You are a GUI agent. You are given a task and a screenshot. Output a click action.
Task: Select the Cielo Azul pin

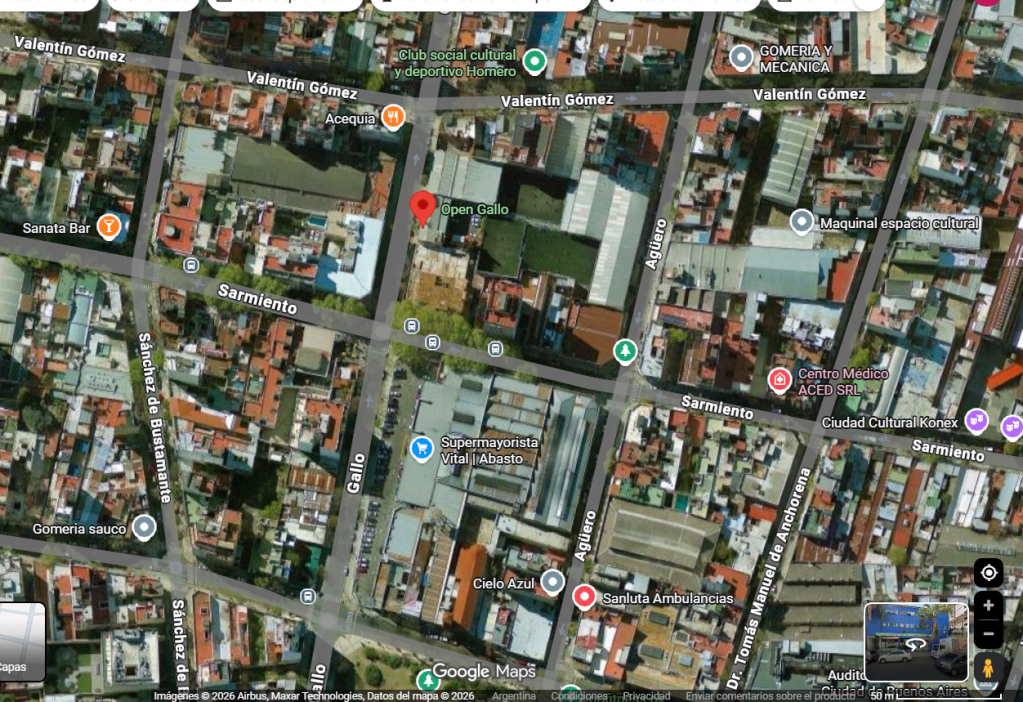coord(552,582)
